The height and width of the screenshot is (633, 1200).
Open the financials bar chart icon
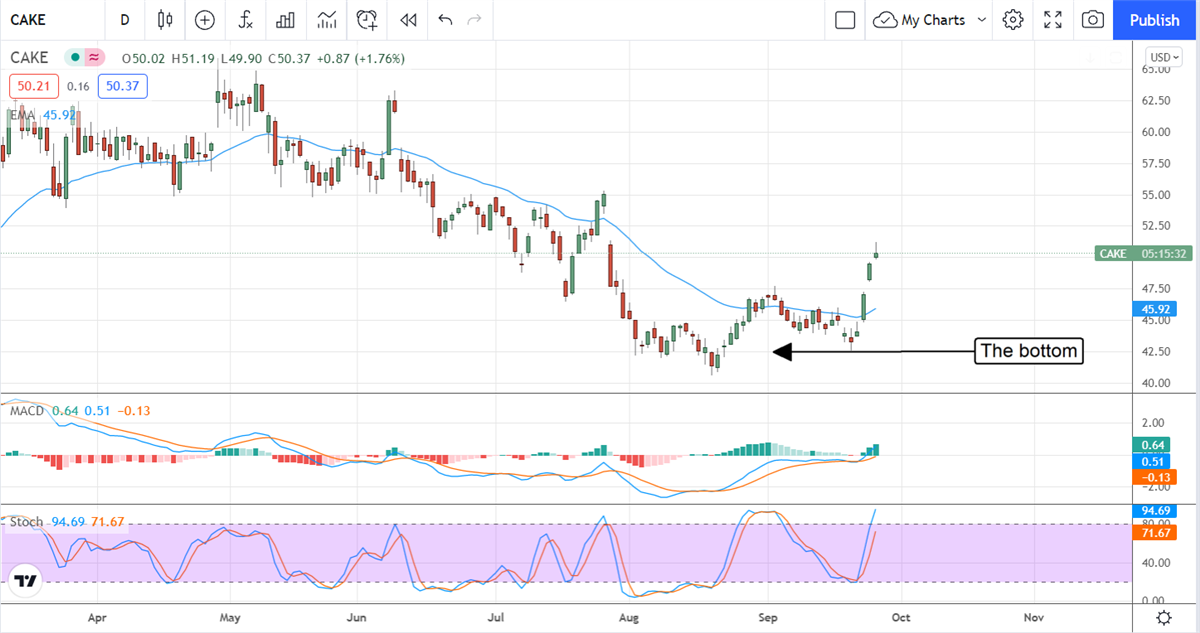click(285, 20)
